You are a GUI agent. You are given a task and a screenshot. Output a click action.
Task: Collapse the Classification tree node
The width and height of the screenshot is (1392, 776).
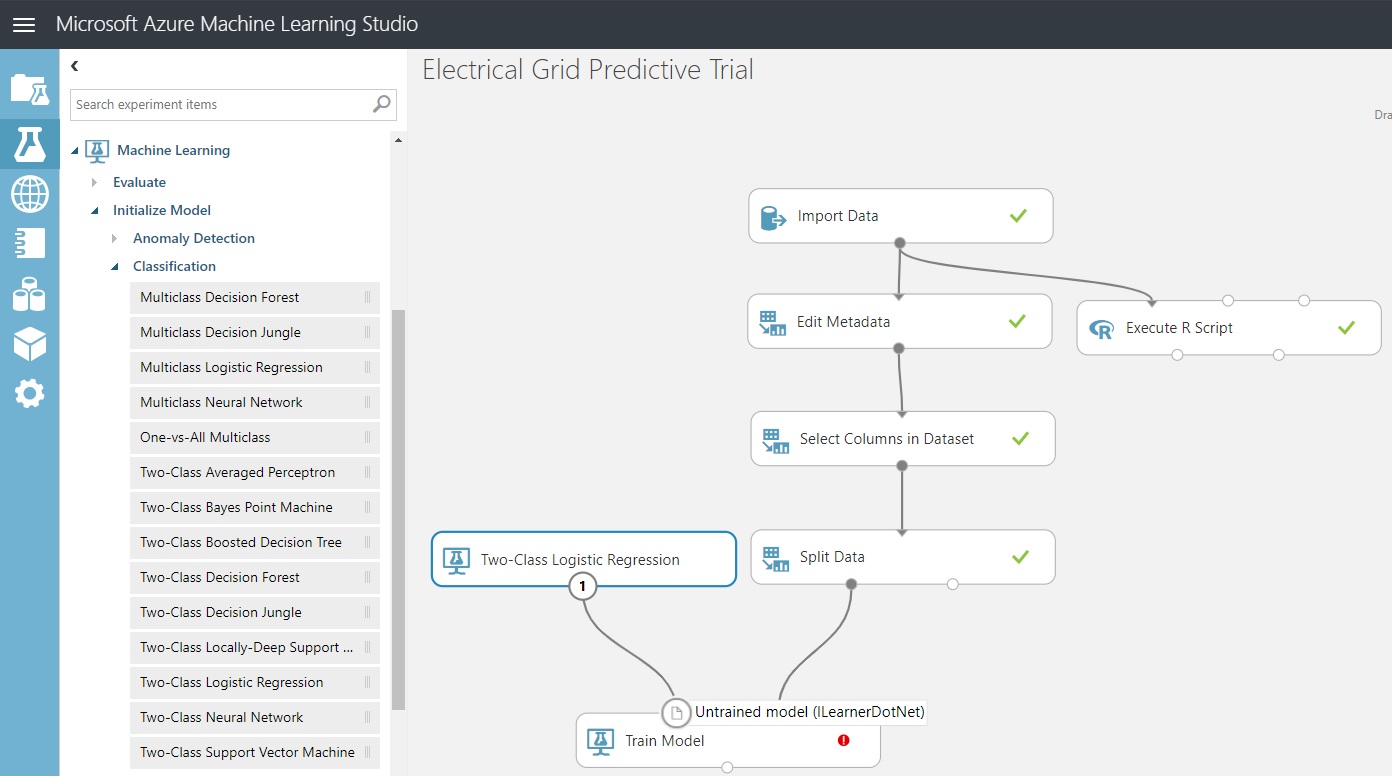115,266
